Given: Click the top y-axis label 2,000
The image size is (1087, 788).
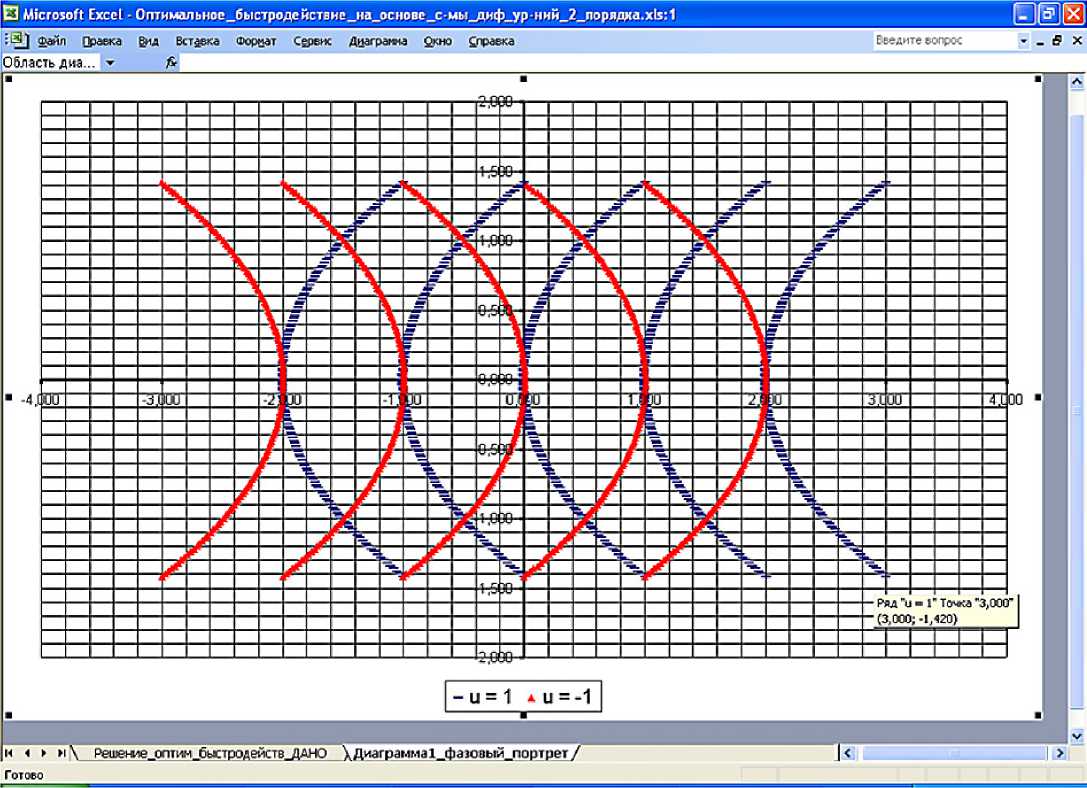Looking at the screenshot, I should coord(495,102).
